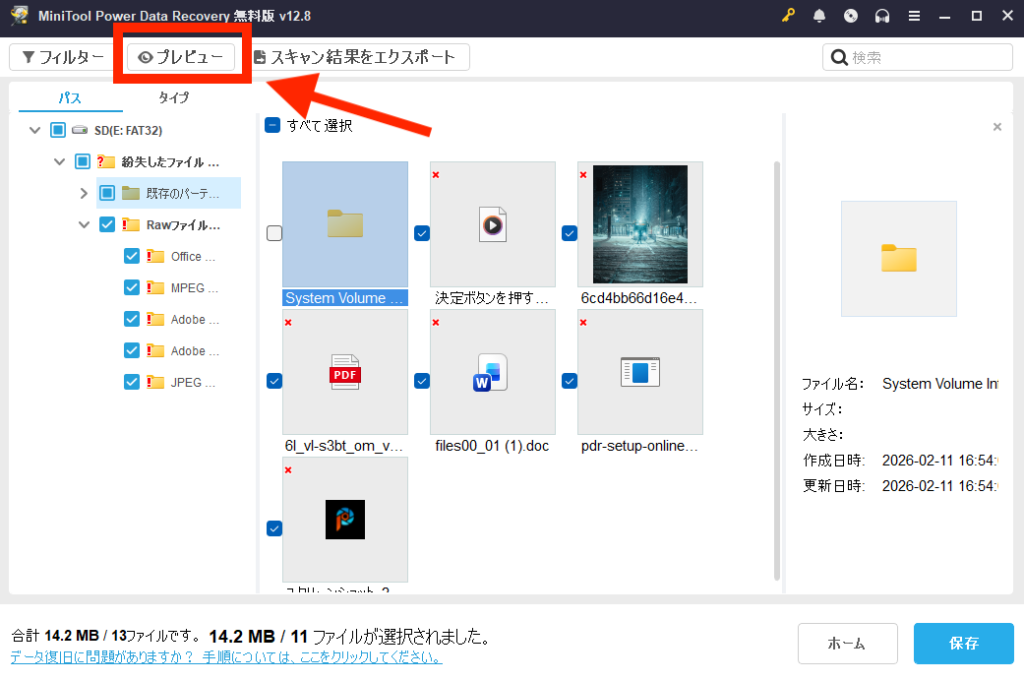Click the PDF file icon thumbnail
Screen dimensions: 1024x681
click(x=345, y=372)
